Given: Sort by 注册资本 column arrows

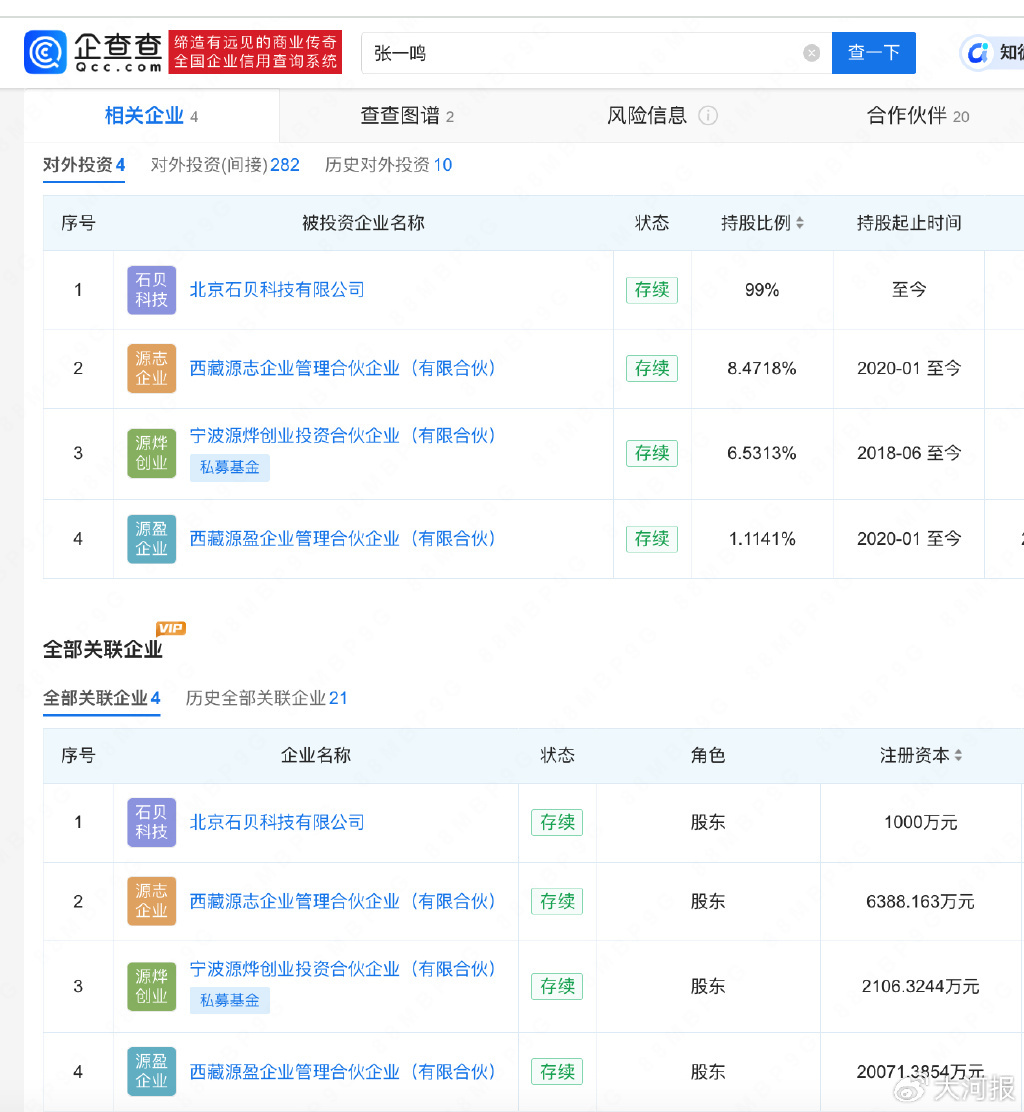Looking at the screenshot, I should click(958, 755).
